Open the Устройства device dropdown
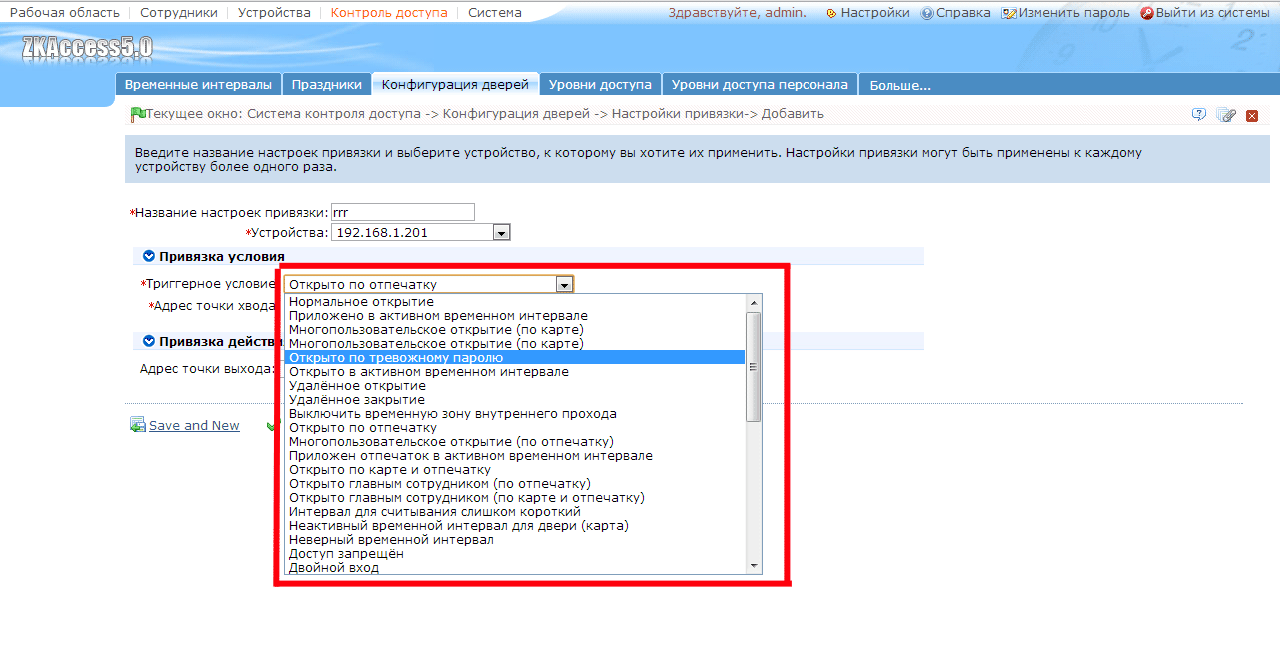Screen dimensions: 1280x658 coord(502,232)
